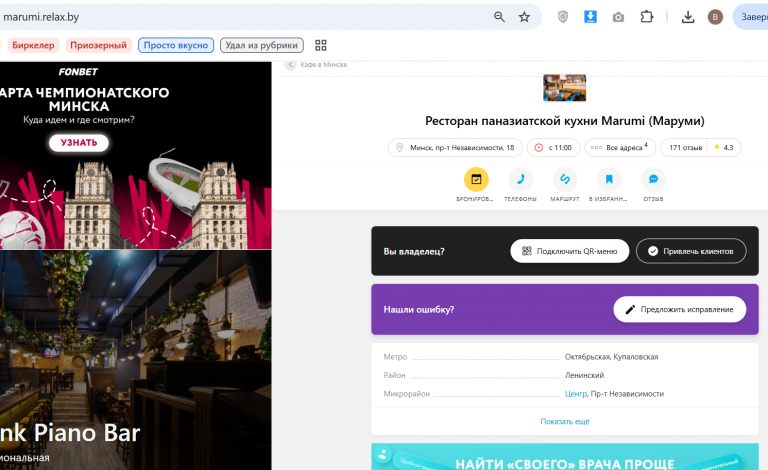The height and width of the screenshot is (470, 768).
Task: Click Привлечь клиентов button
Action: pos(691,251)
